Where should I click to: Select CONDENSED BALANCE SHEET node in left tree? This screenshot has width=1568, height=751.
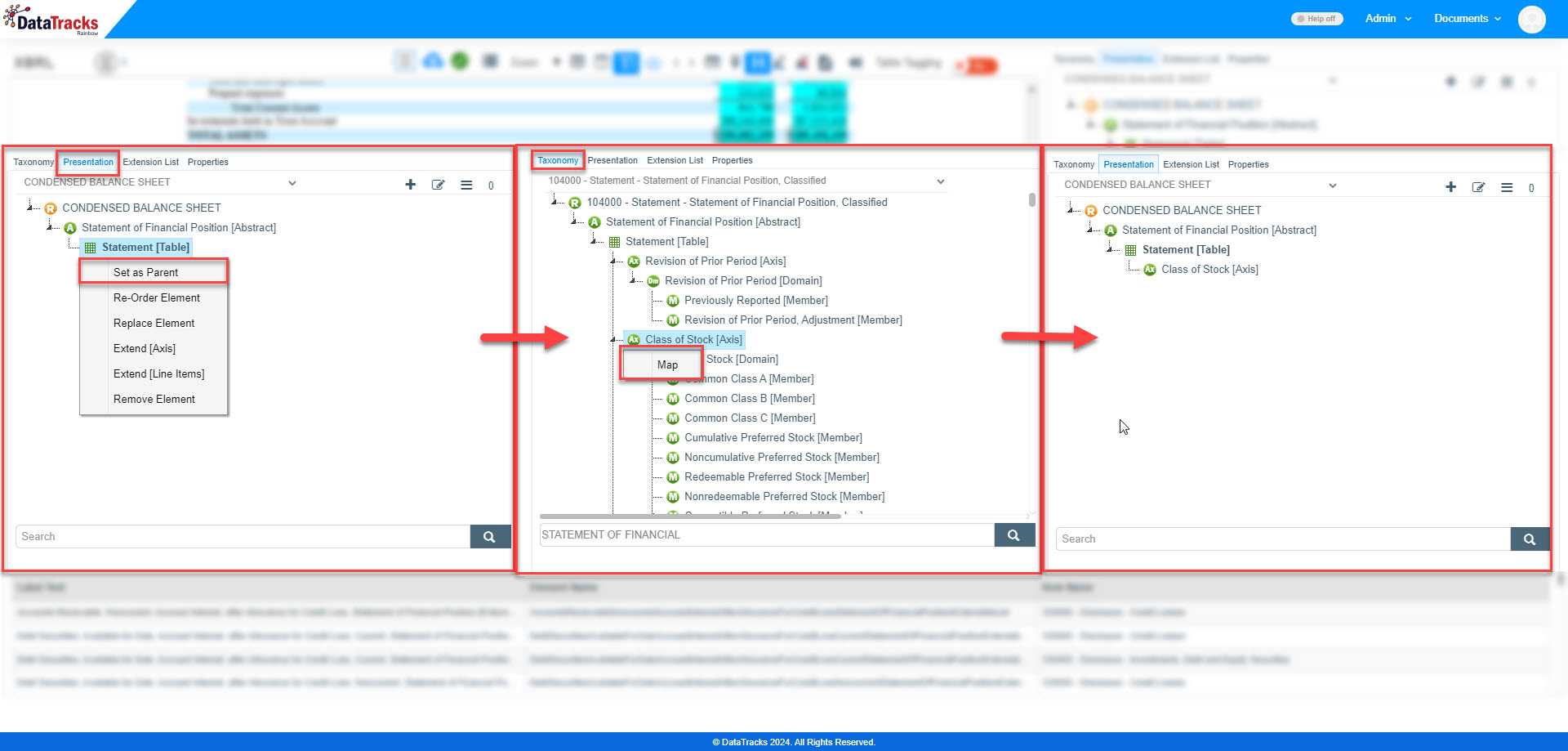[x=141, y=208]
